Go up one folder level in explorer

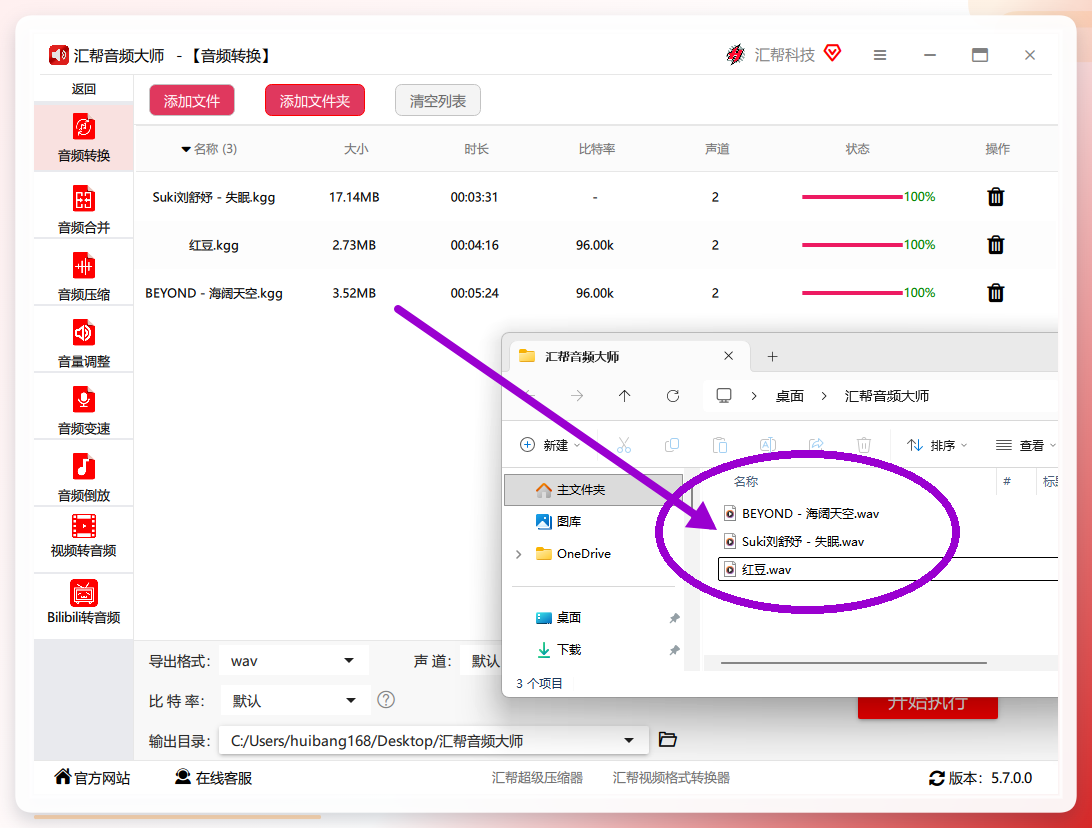624,396
